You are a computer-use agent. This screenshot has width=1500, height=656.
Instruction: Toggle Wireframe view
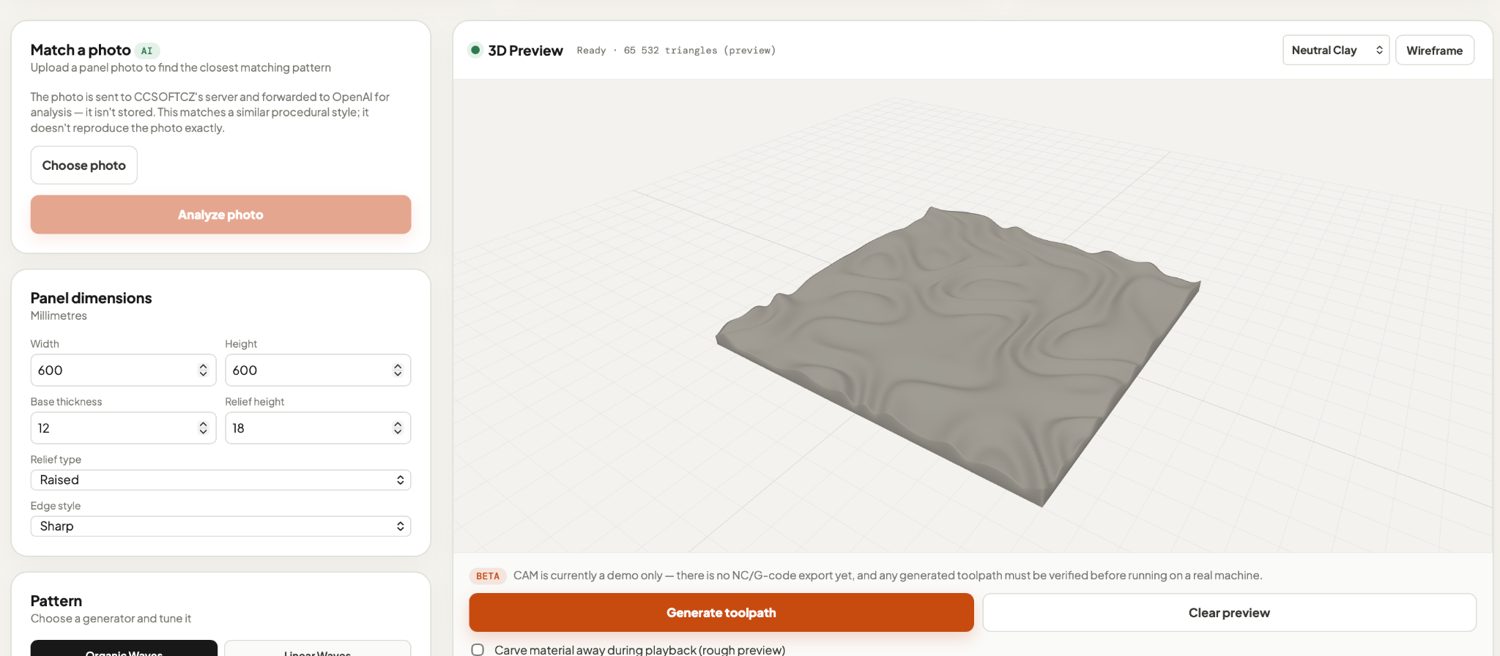(1434, 50)
